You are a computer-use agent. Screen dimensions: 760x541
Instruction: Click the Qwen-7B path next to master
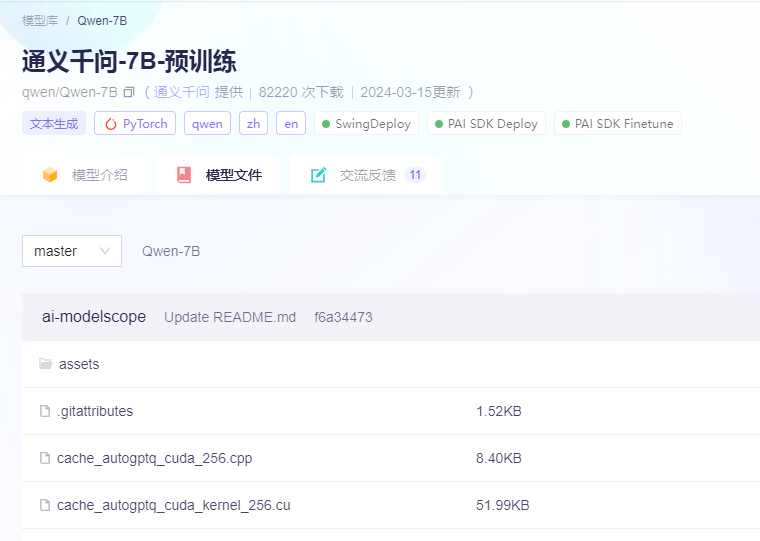pos(171,251)
